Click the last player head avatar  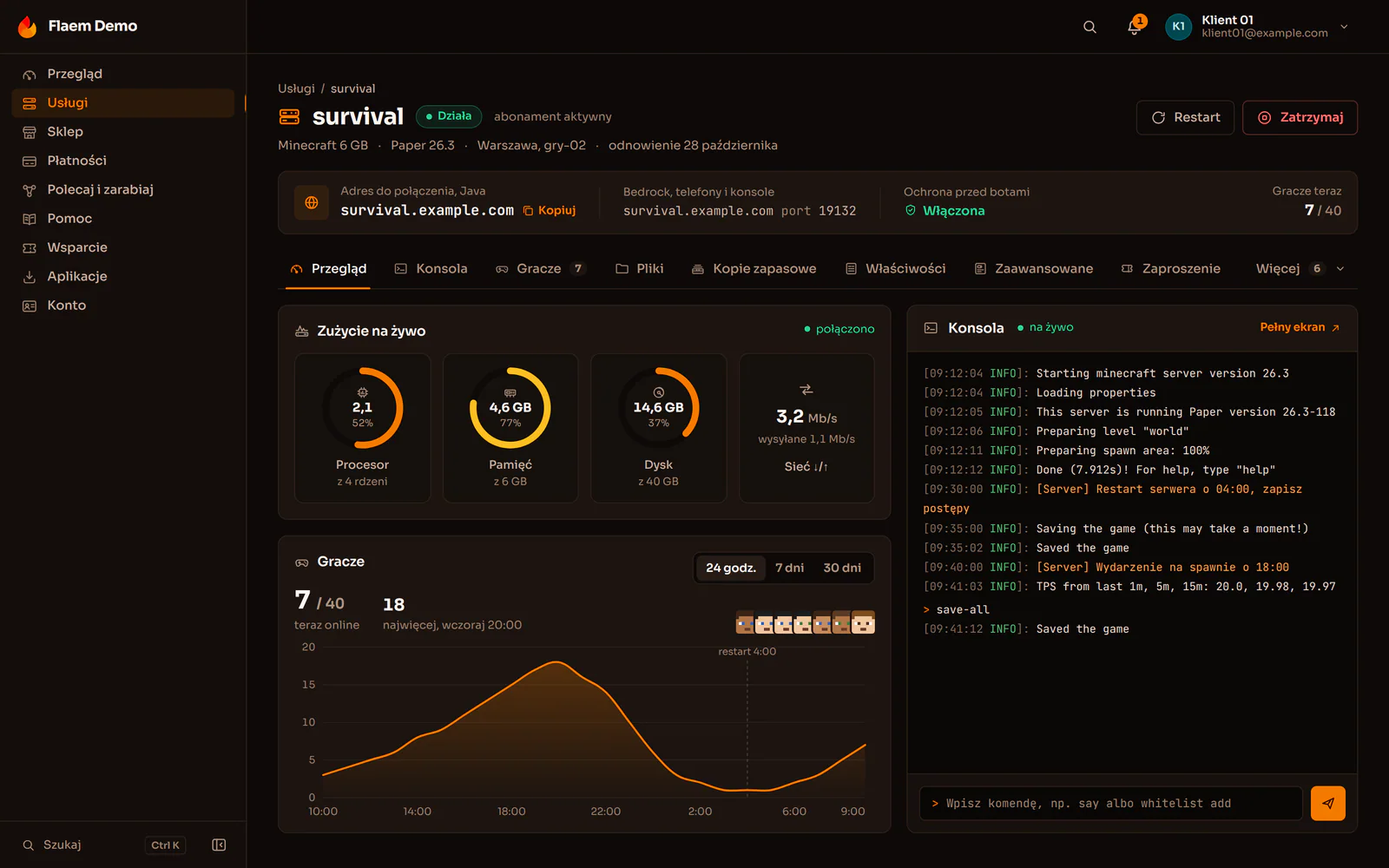[863, 622]
